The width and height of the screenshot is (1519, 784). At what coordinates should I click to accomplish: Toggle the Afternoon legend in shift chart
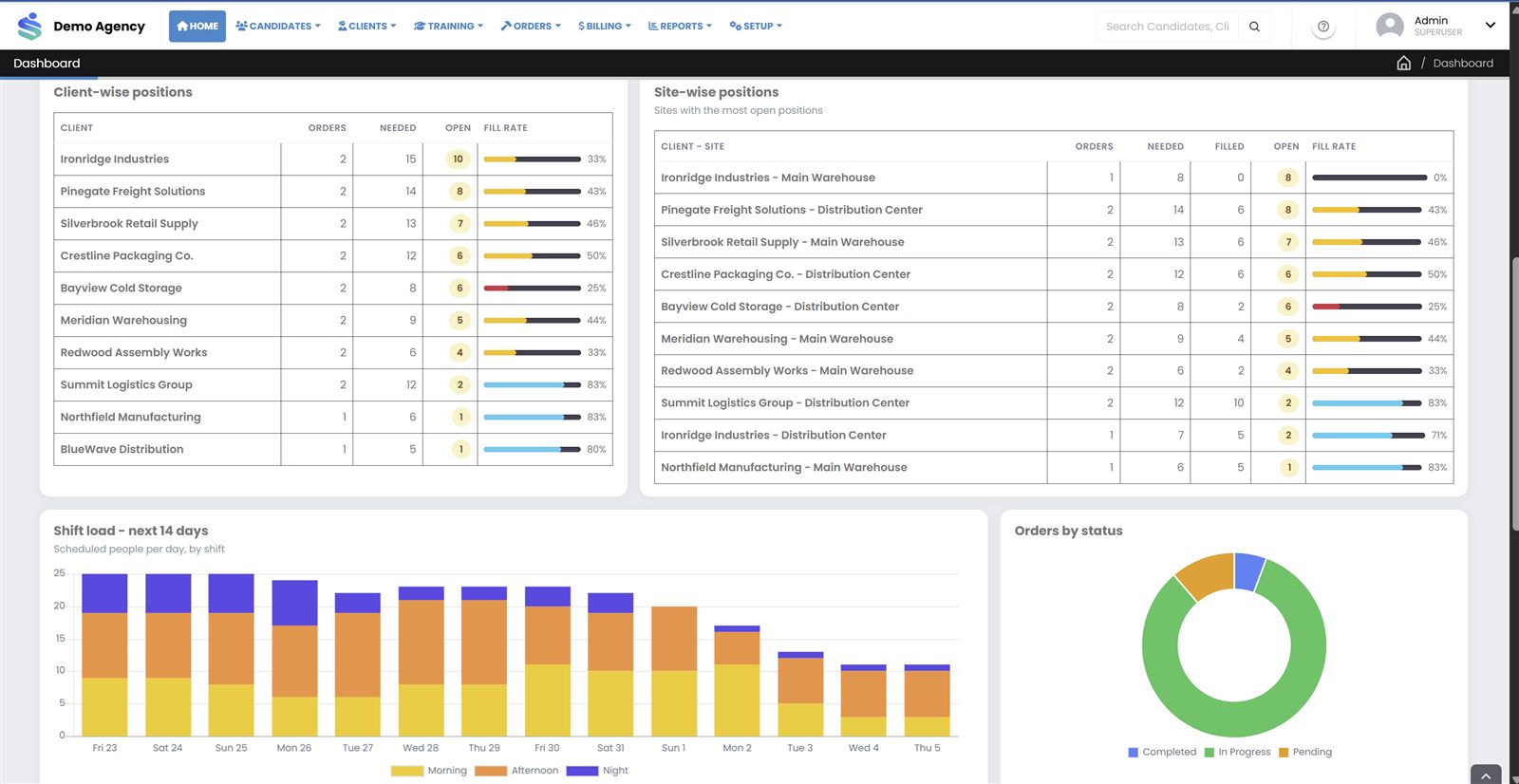[x=516, y=771]
